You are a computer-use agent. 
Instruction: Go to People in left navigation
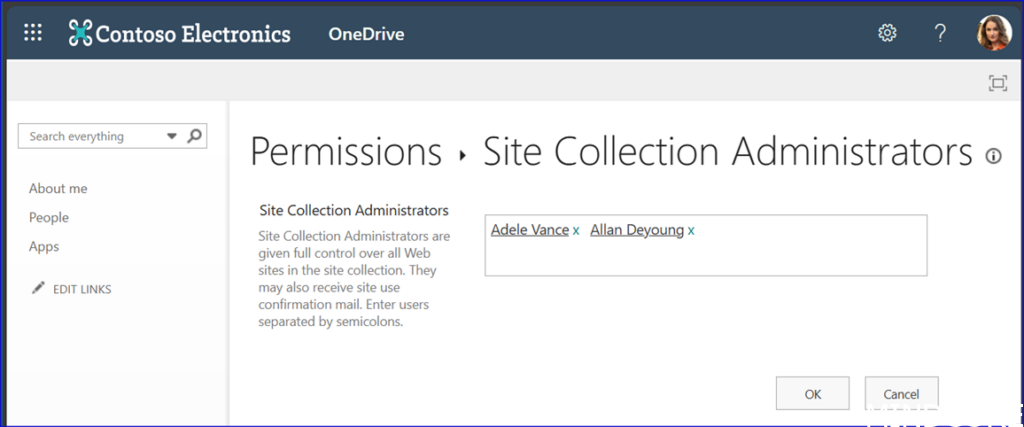[49, 217]
